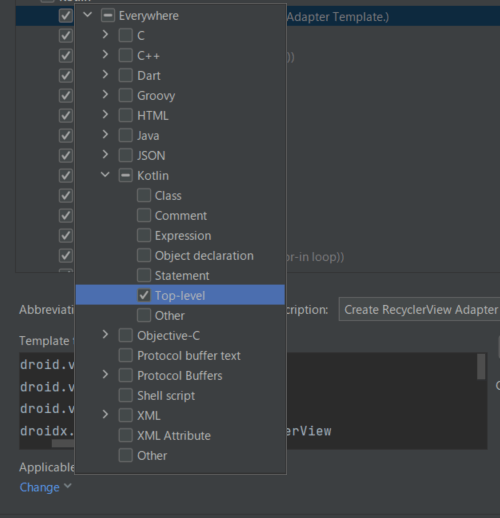Expand the C++ context node

click(105, 54)
